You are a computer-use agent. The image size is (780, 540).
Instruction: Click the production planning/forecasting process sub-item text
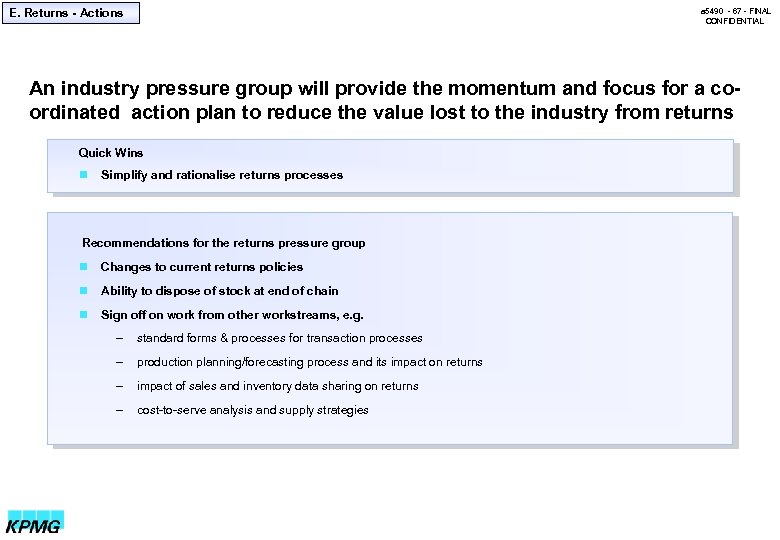click(309, 362)
